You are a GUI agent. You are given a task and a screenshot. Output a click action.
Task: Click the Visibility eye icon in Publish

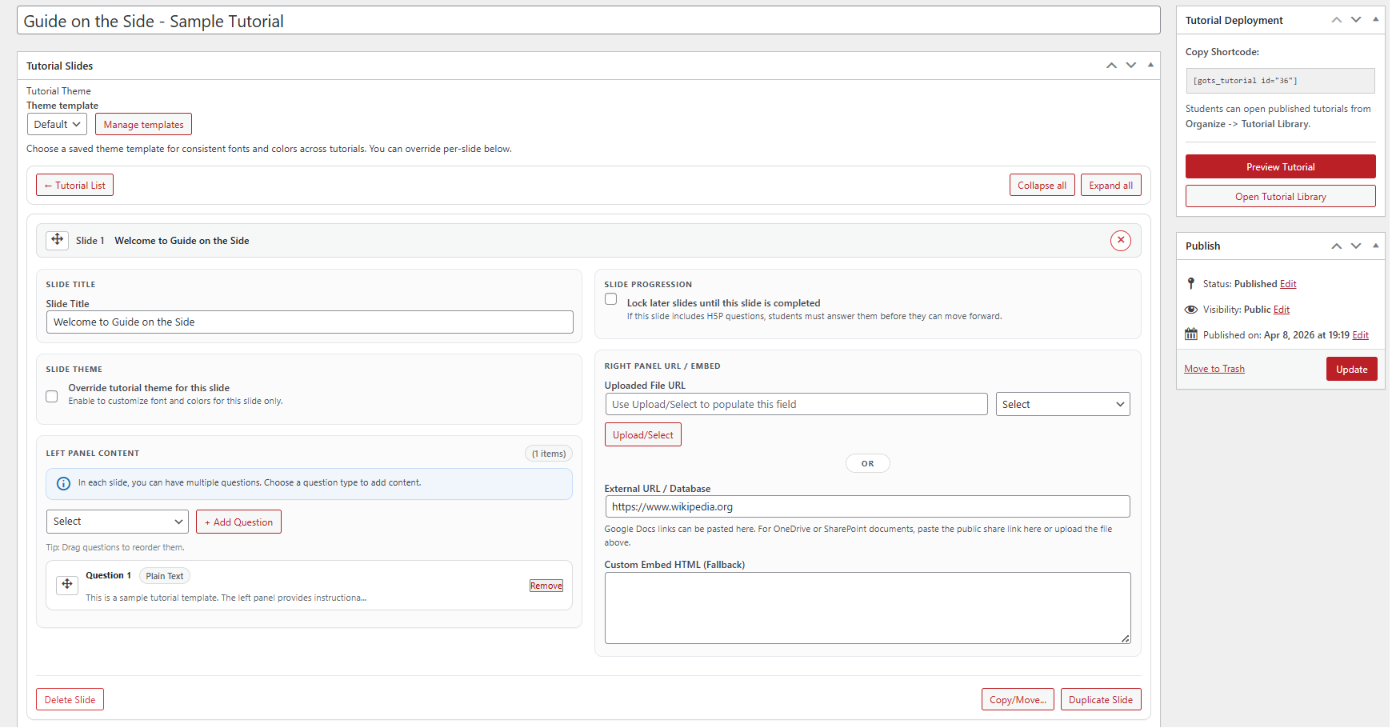tap(1191, 310)
